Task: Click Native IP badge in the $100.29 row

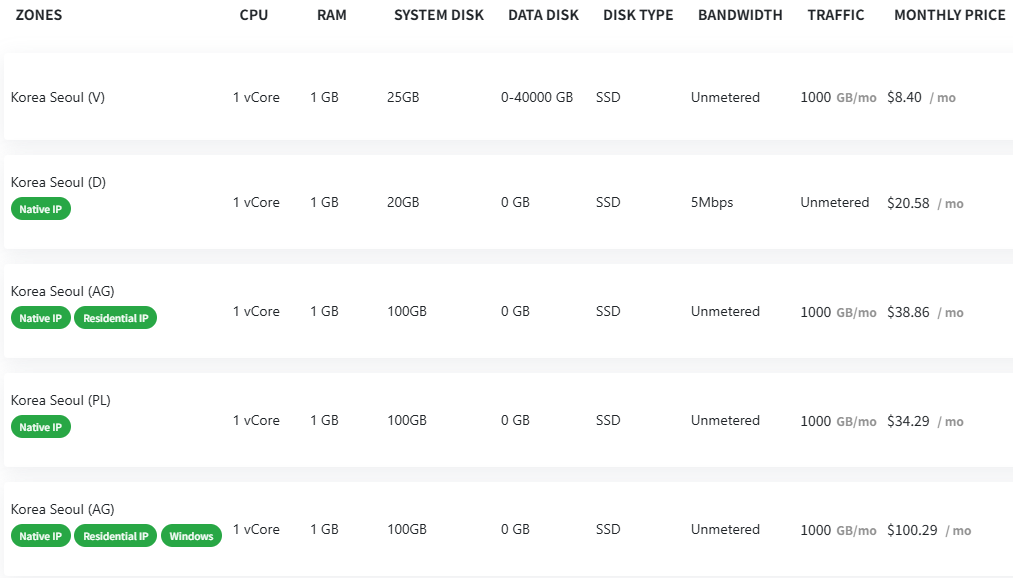Action: tap(41, 536)
